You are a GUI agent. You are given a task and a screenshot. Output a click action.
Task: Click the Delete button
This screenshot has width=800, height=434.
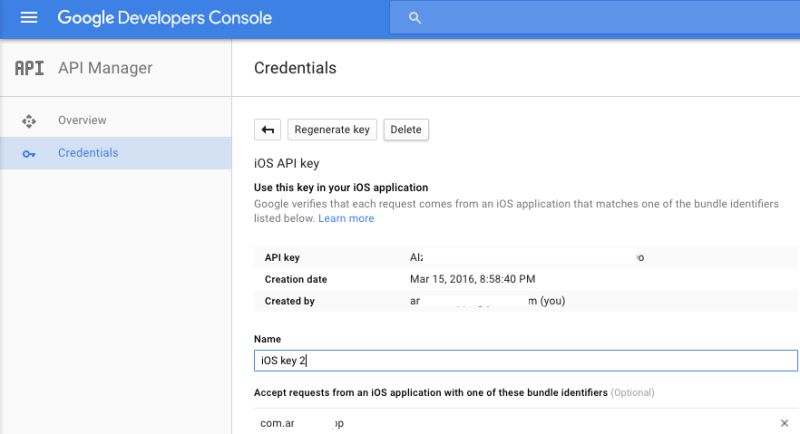click(406, 130)
